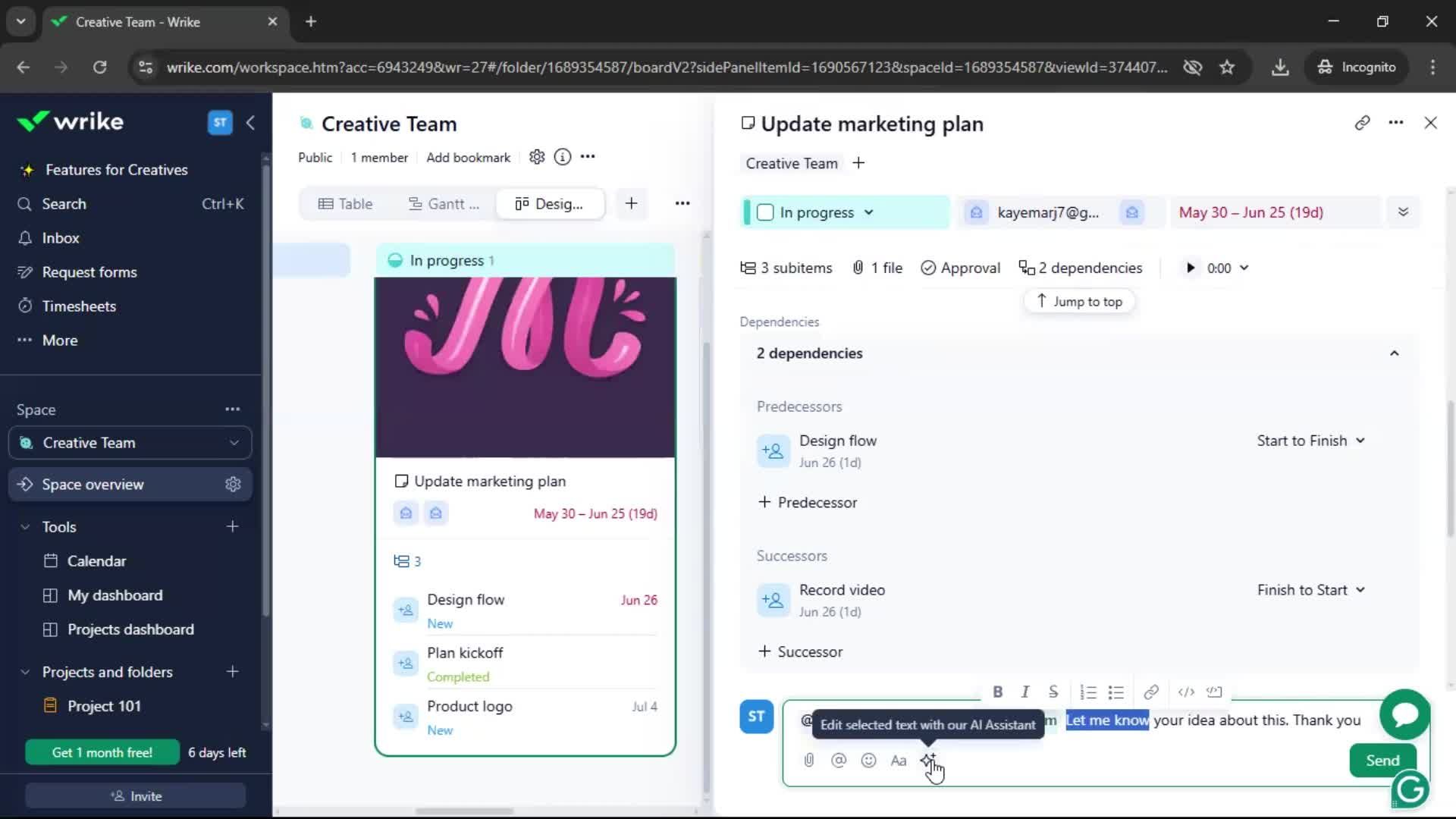Toggle text formatting Aa options

(x=899, y=760)
